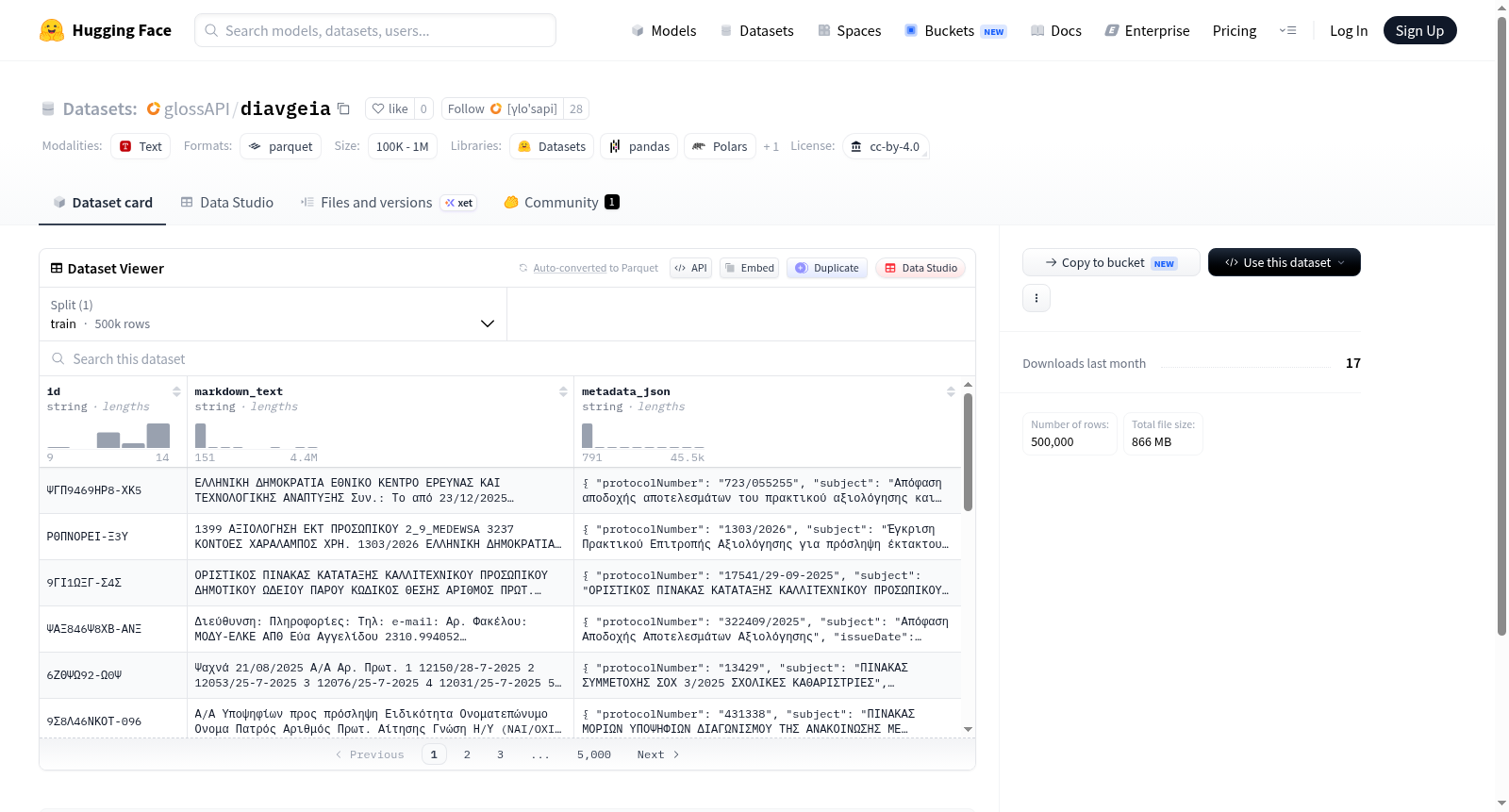Click the page vertical scrollbar
The image size is (1509, 812).
point(1501,325)
